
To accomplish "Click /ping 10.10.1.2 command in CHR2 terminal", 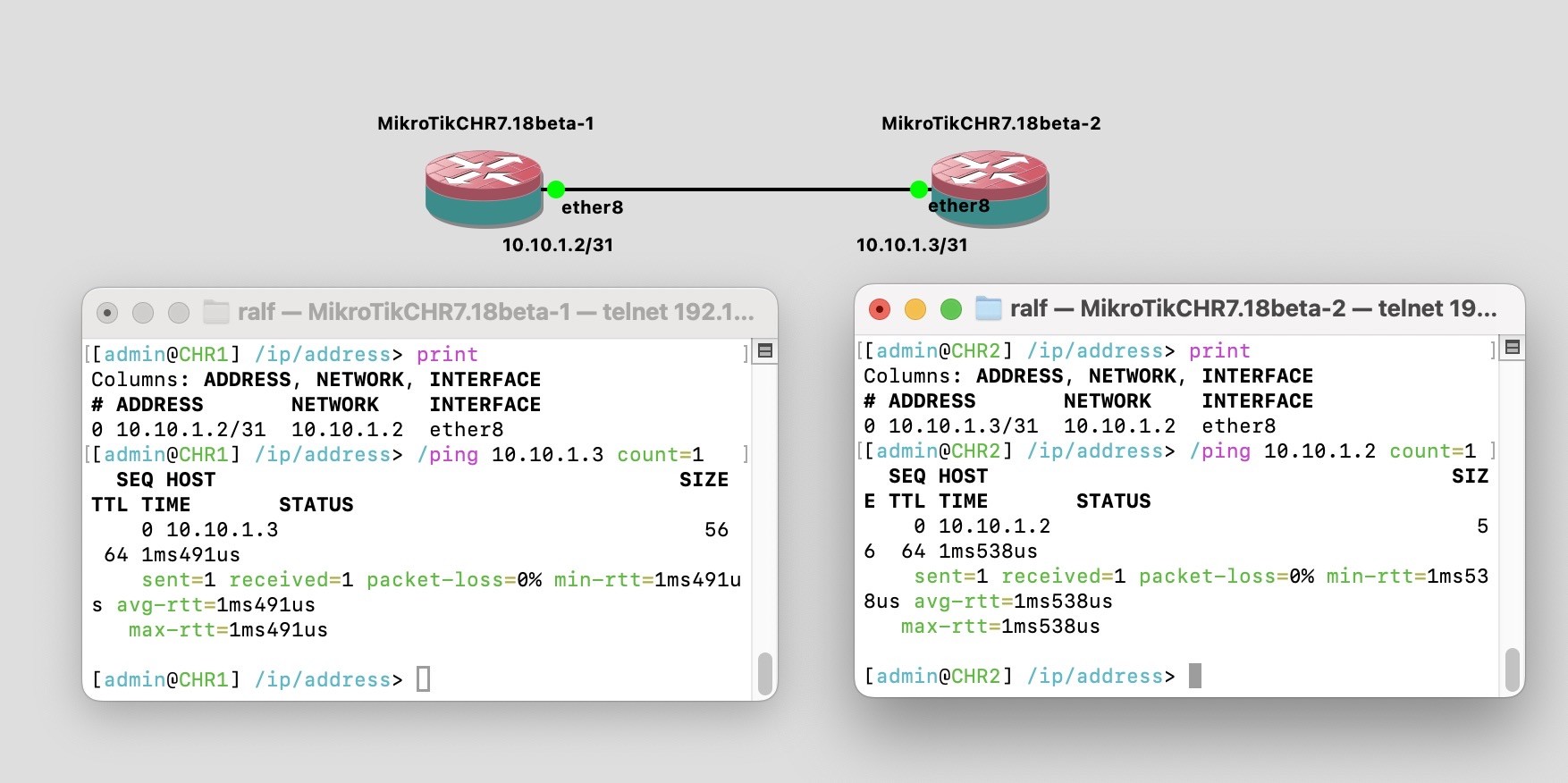I will (x=1333, y=451).
